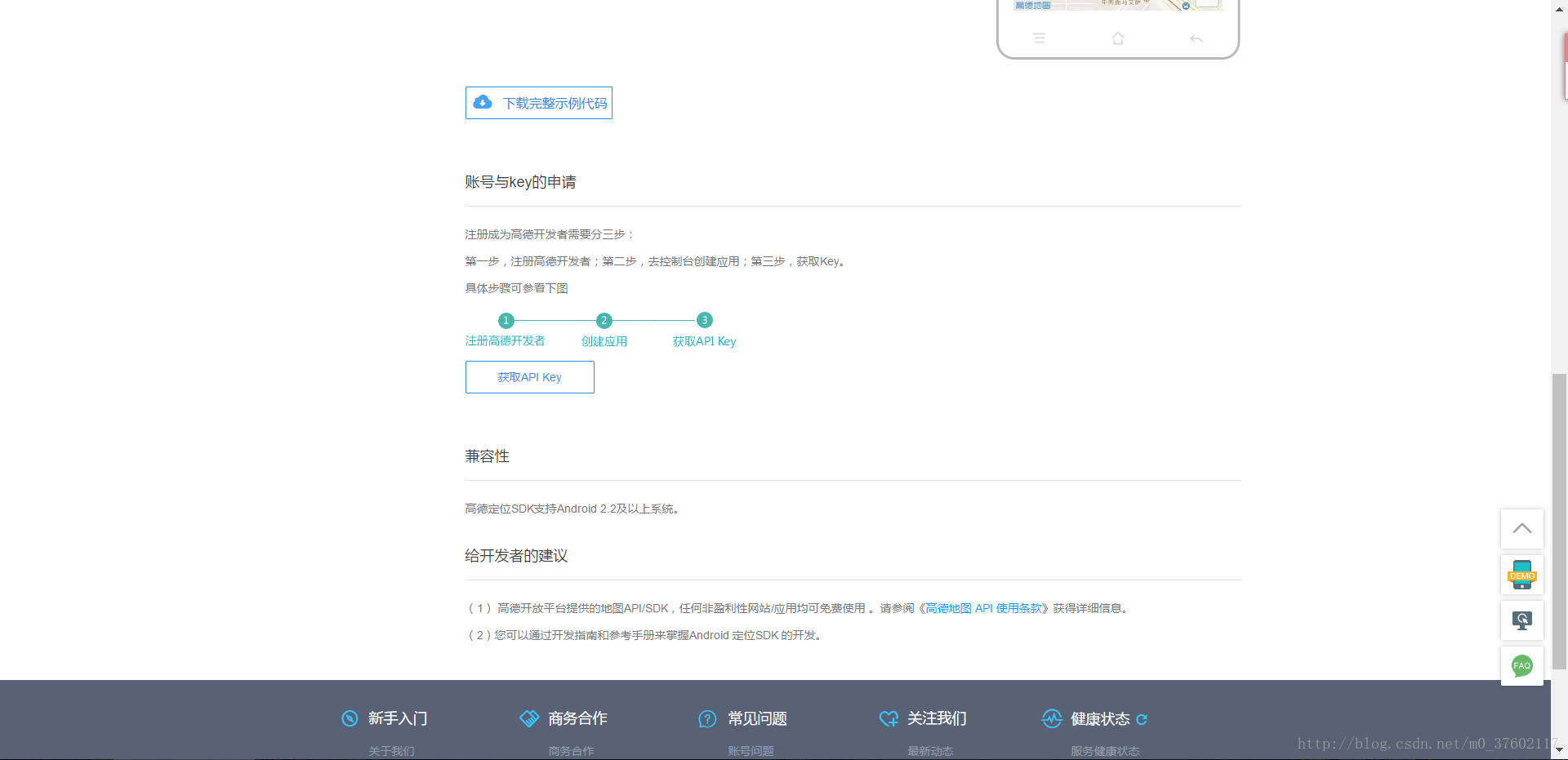Click the refresh icon beside 健康状态
The width and height of the screenshot is (1568, 760).
[1142, 719]
